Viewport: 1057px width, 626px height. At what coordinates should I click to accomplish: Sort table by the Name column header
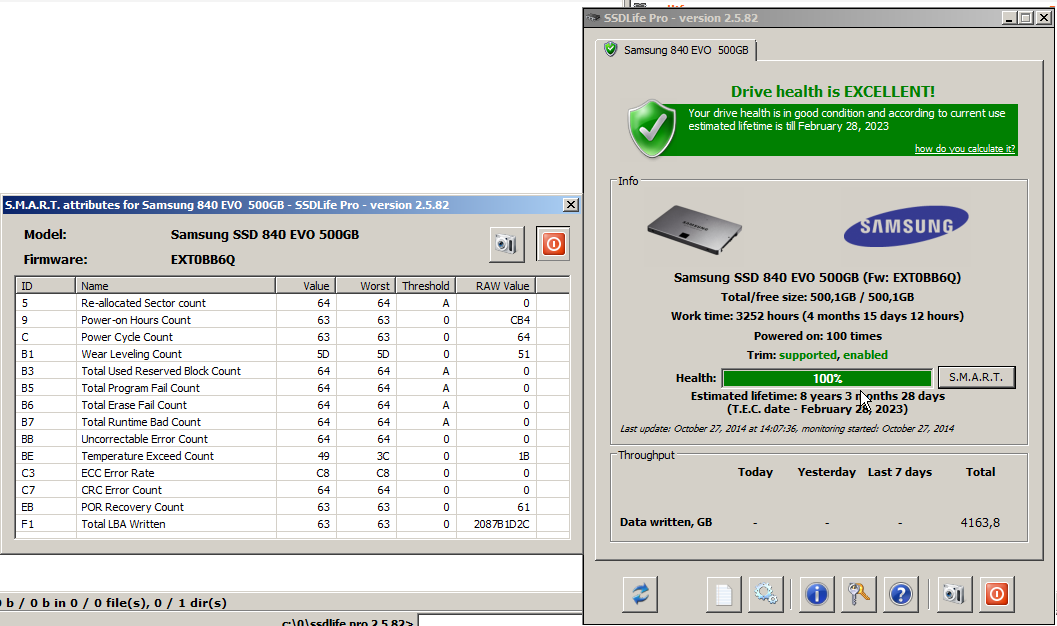tap(175, 286)
